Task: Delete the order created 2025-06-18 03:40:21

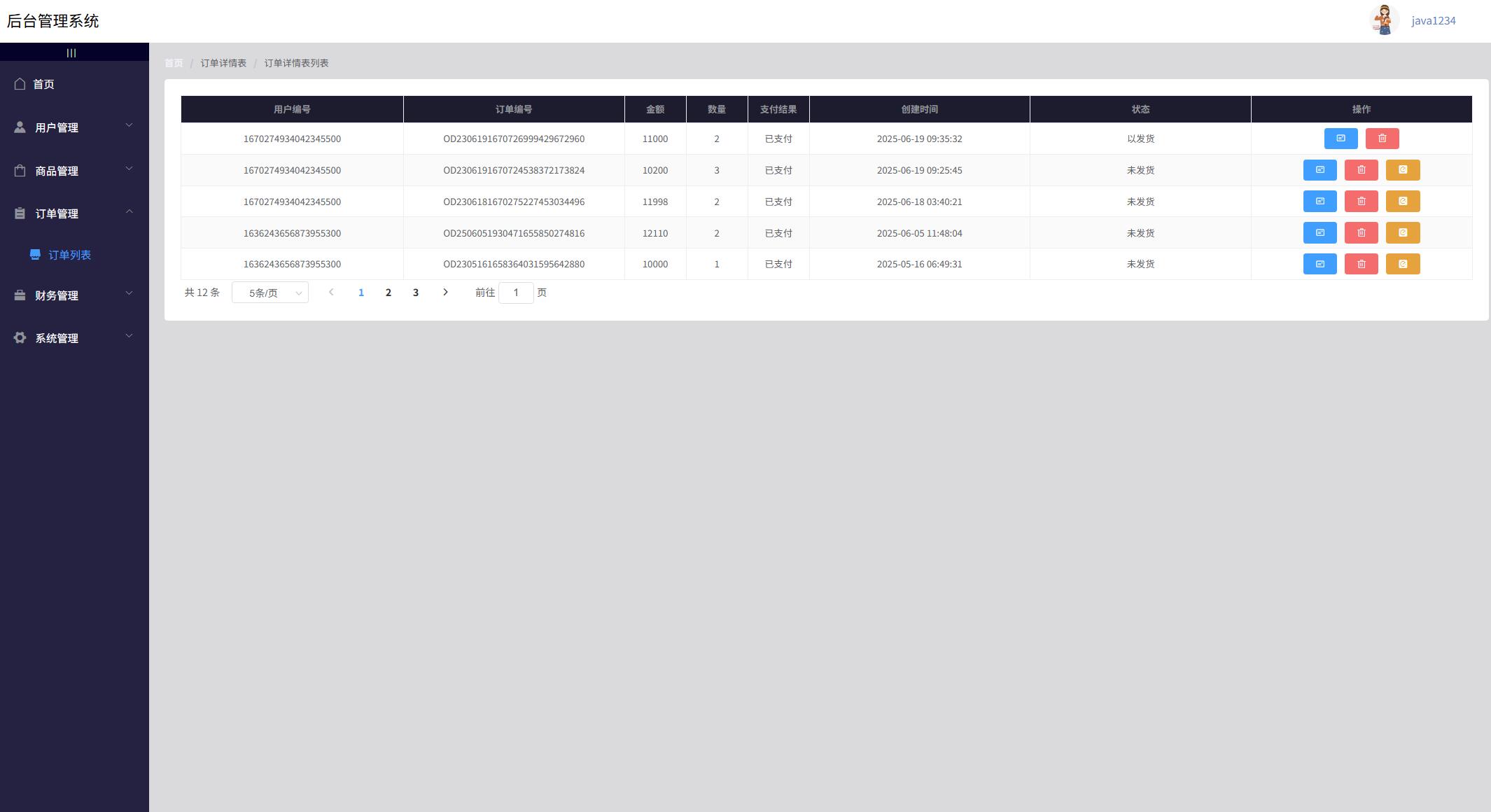Action: (1361, 202)
